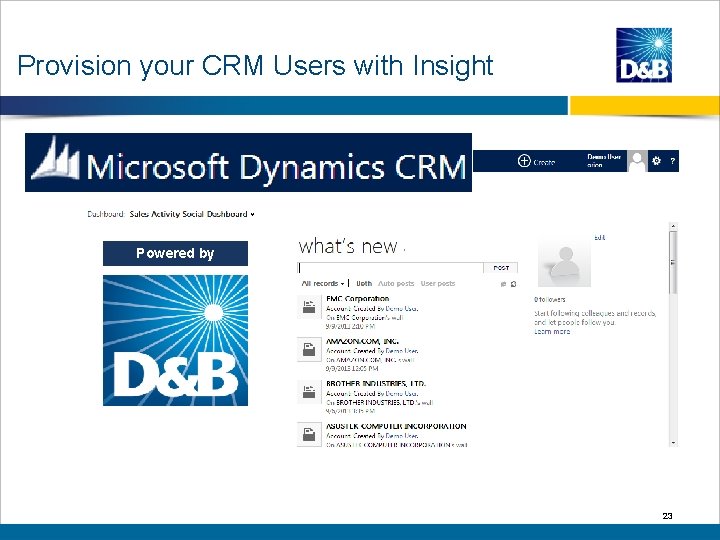Screen dimensions: 720x540
Task: Select the User posts filter
Action: [438, 283]
